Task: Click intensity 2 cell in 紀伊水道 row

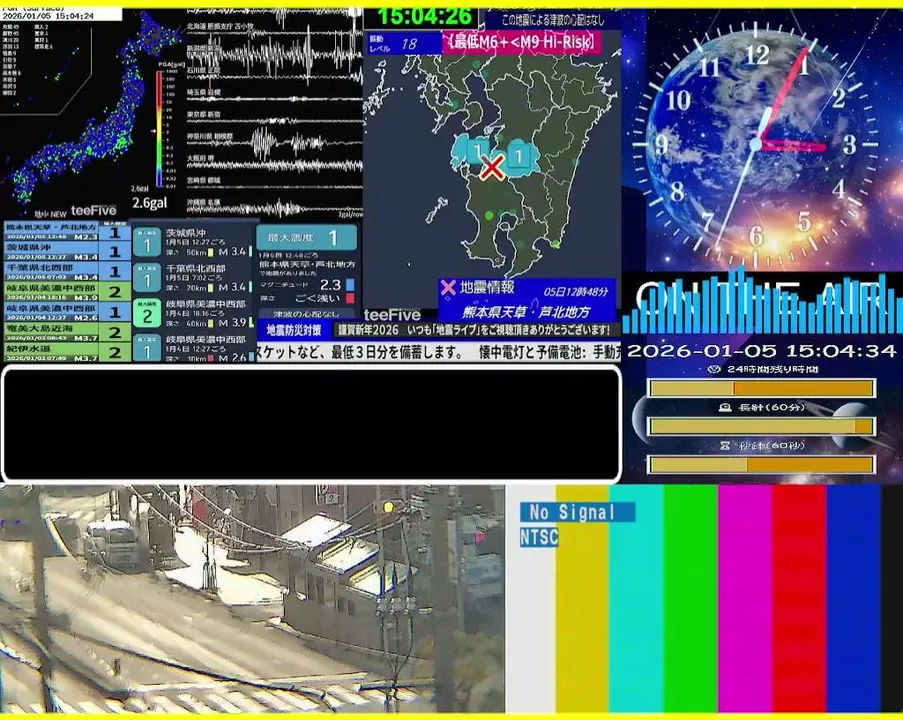Action: coord(115,352)
